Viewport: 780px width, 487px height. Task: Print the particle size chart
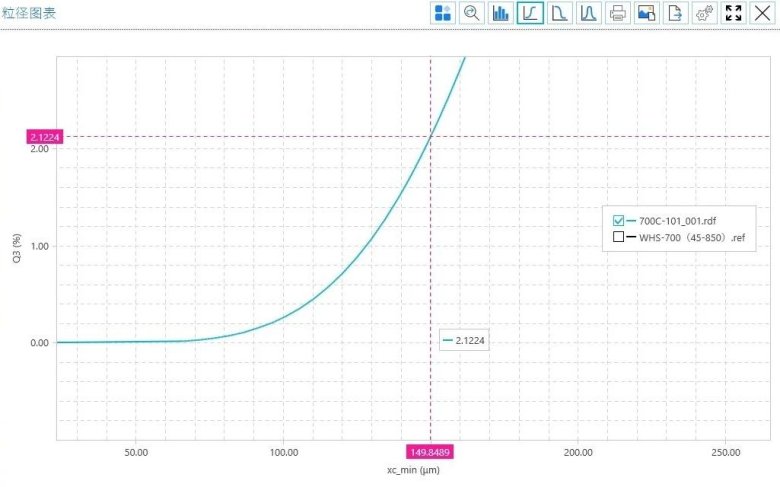pos(618,13)
